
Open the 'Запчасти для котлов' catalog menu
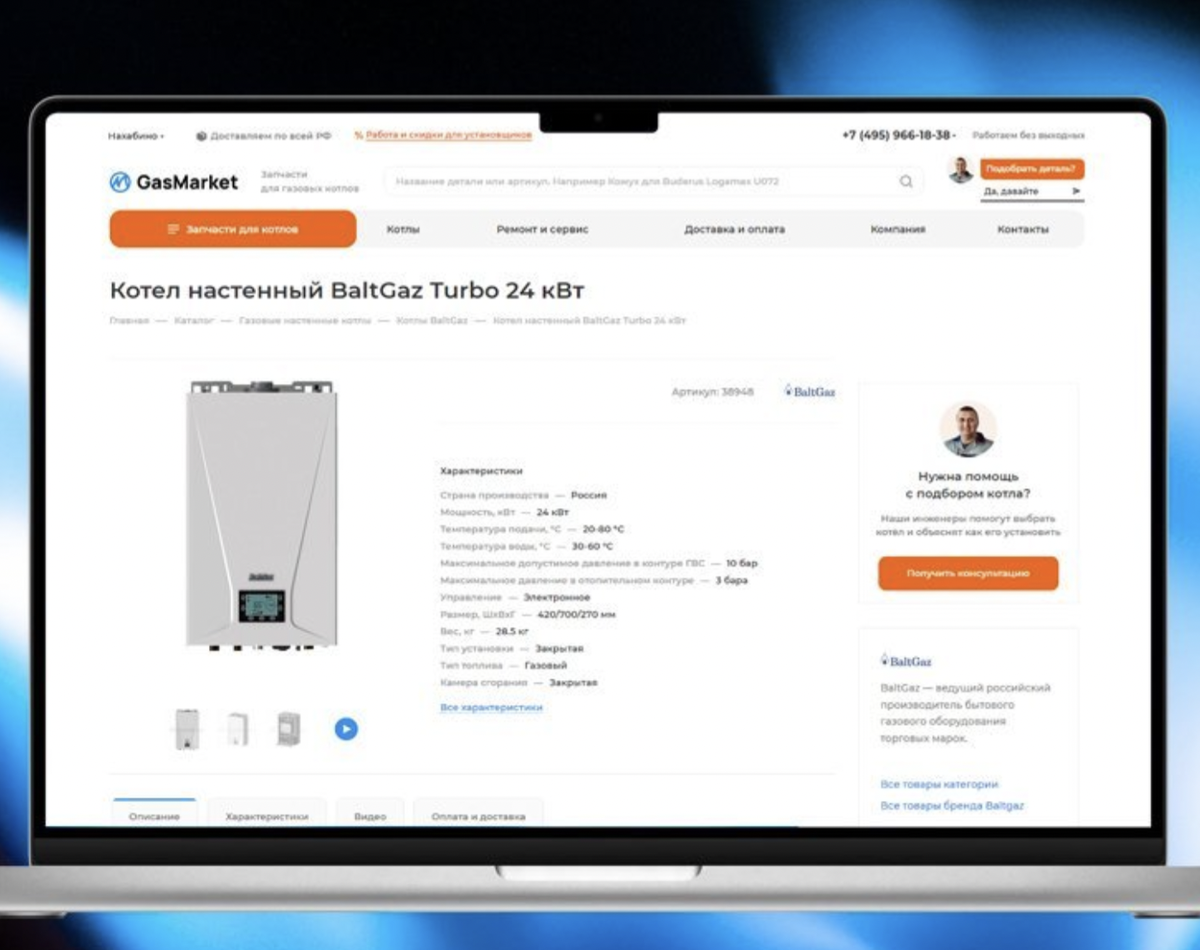click(233, 229)
